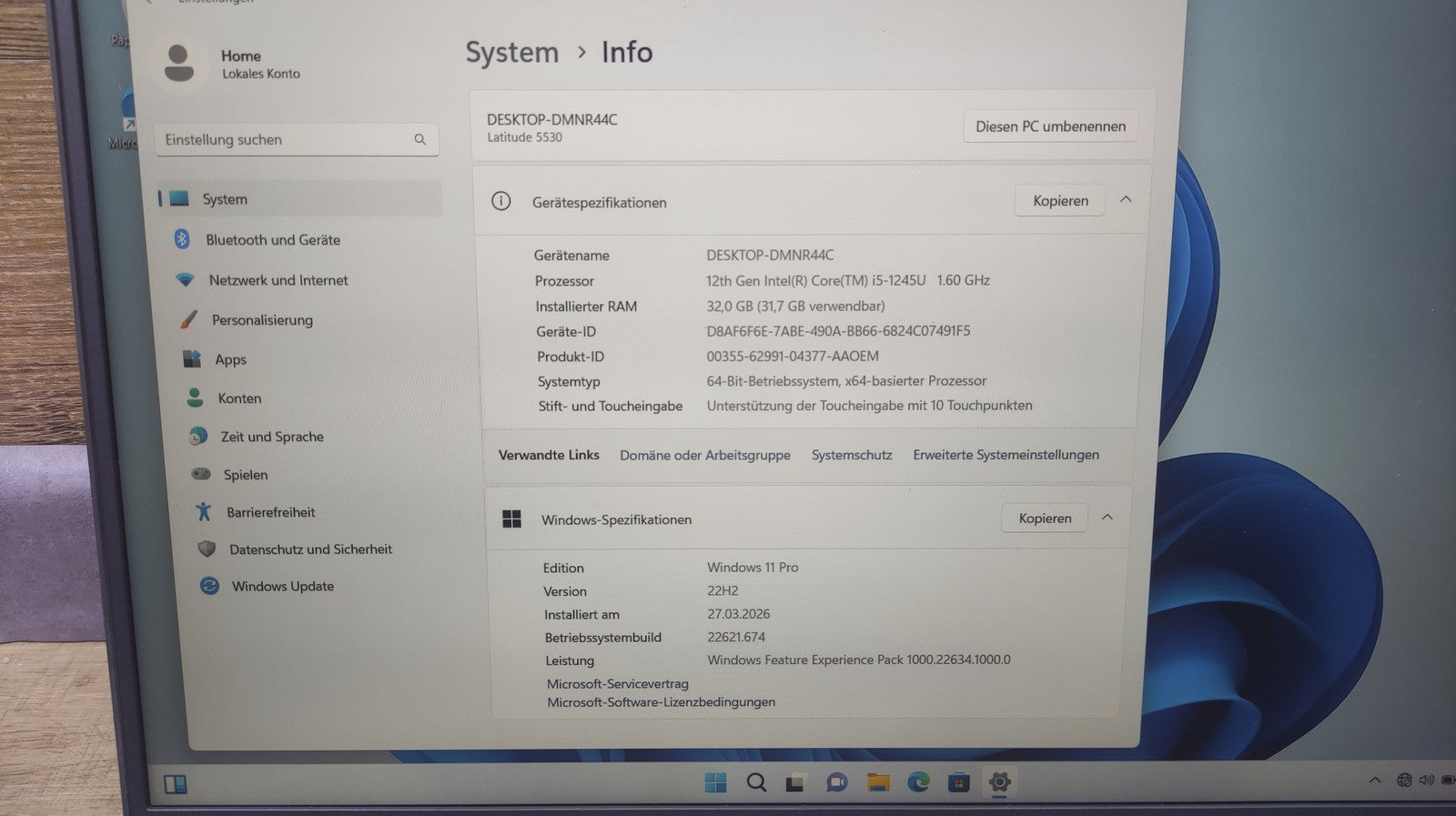Click the Apps icon in sidebar
Viewport: 1456px width, 816px height.
(192, 358)
